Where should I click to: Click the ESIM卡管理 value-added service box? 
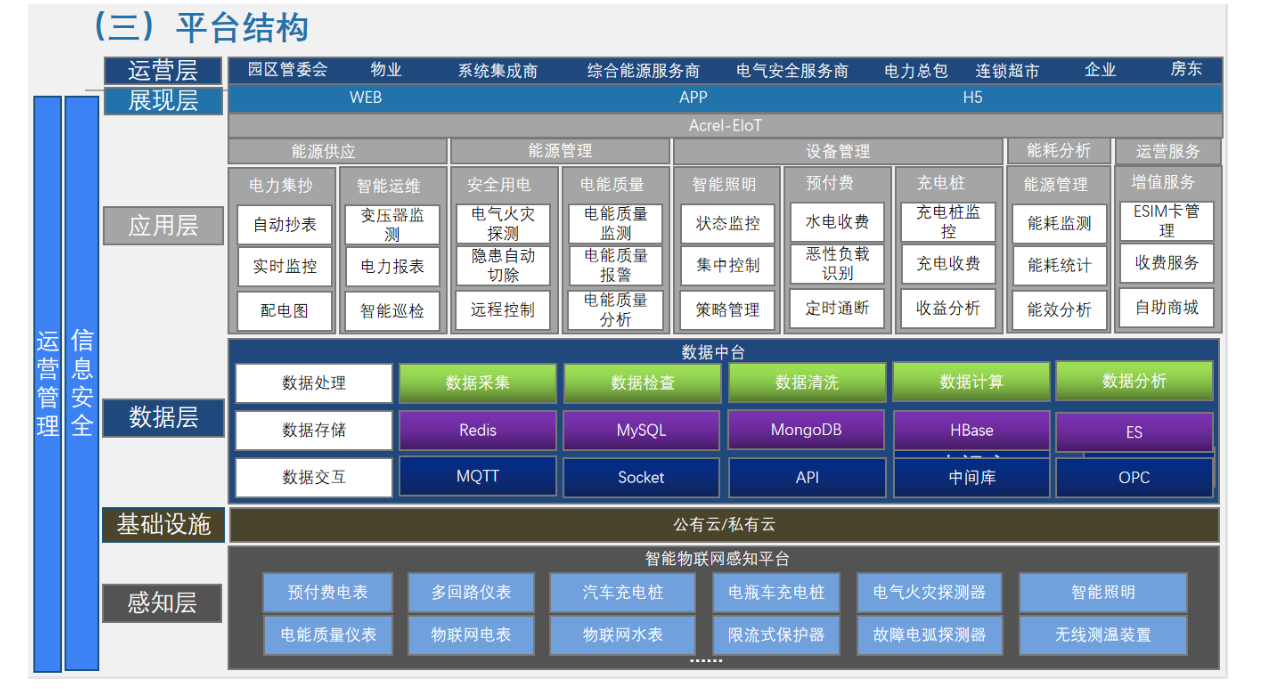[1166, 221]
